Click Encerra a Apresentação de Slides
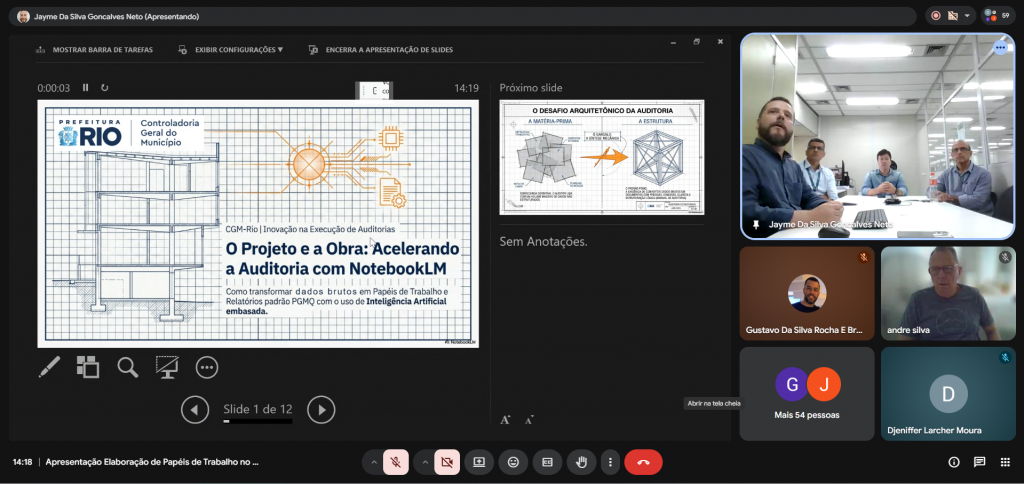 click(382, 49)
